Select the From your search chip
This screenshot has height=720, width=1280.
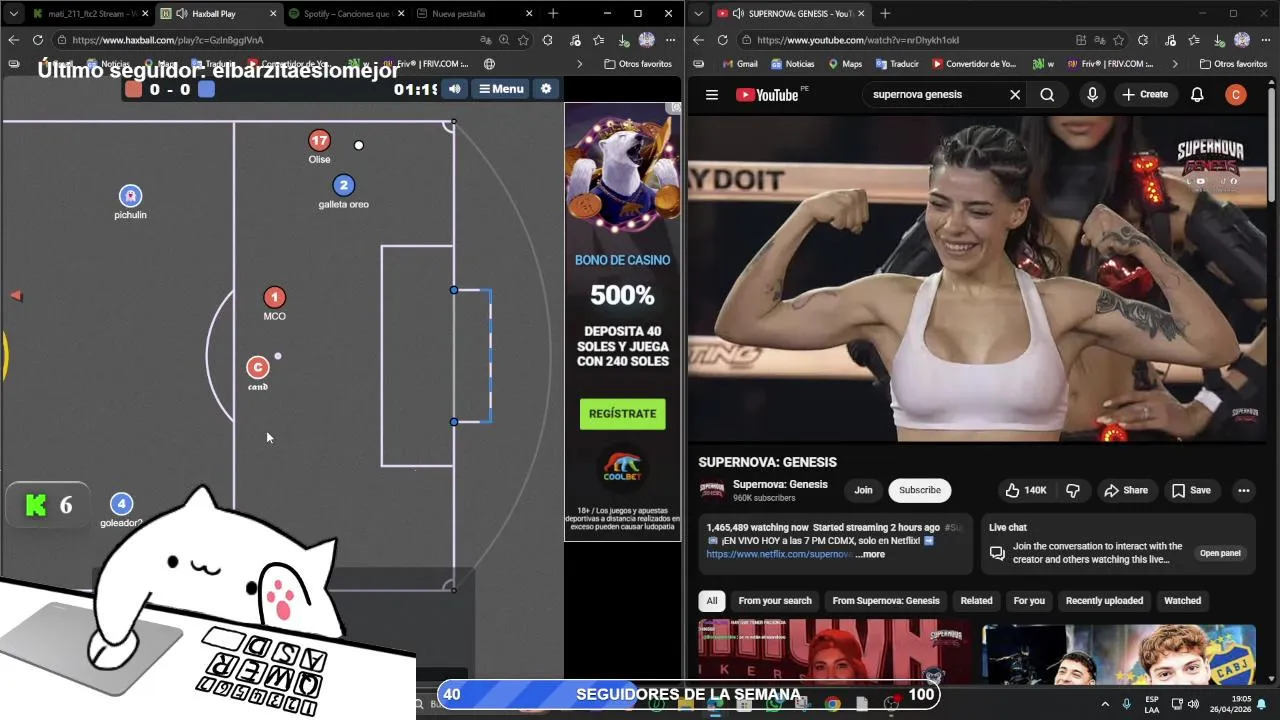775,601
